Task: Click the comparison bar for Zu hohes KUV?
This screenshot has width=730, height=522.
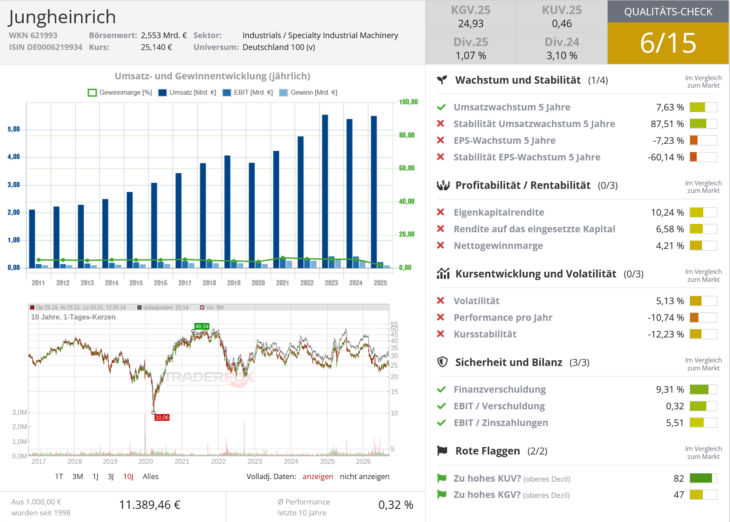Action: [x=703, y=478]
